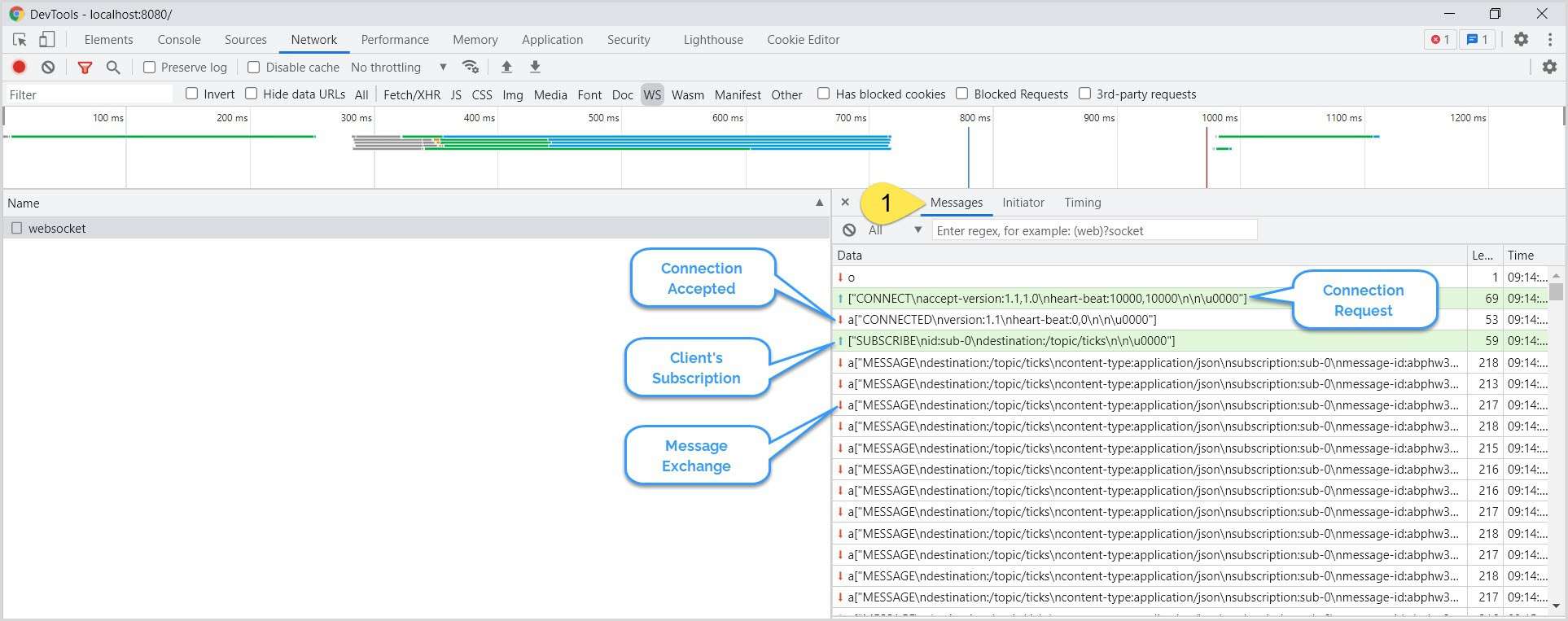Clear the network log

[48, 68]
